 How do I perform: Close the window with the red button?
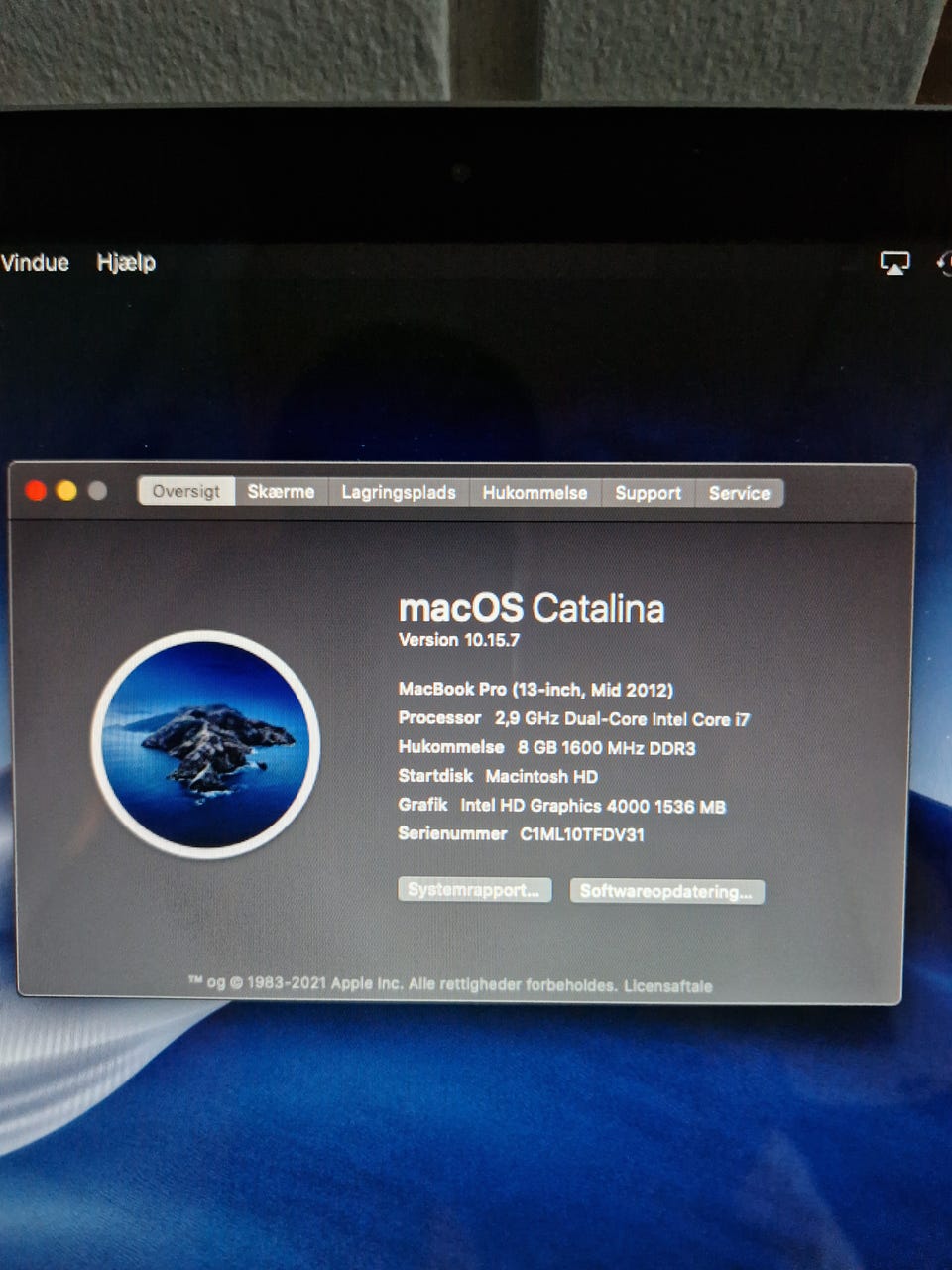[x=36, y=491]
